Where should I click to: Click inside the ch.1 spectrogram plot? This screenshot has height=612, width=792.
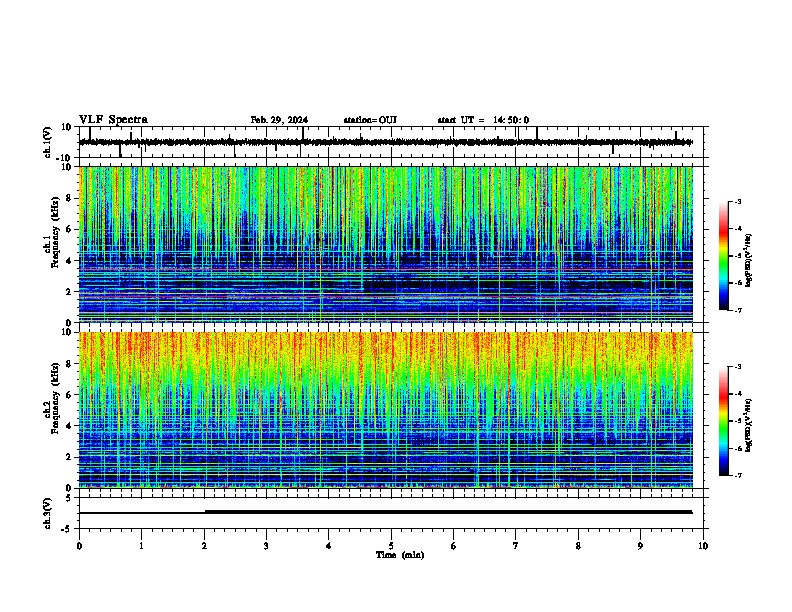pos(385,244)
